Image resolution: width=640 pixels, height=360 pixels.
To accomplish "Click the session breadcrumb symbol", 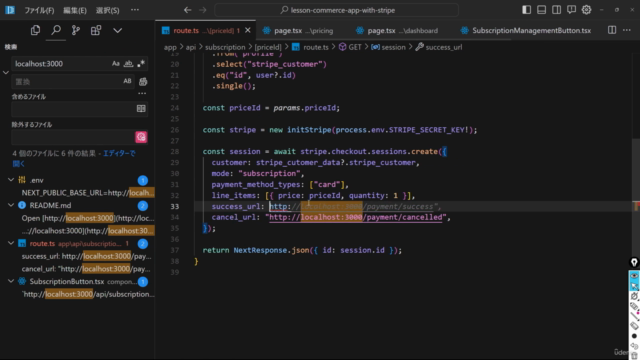I will point(389,47).
